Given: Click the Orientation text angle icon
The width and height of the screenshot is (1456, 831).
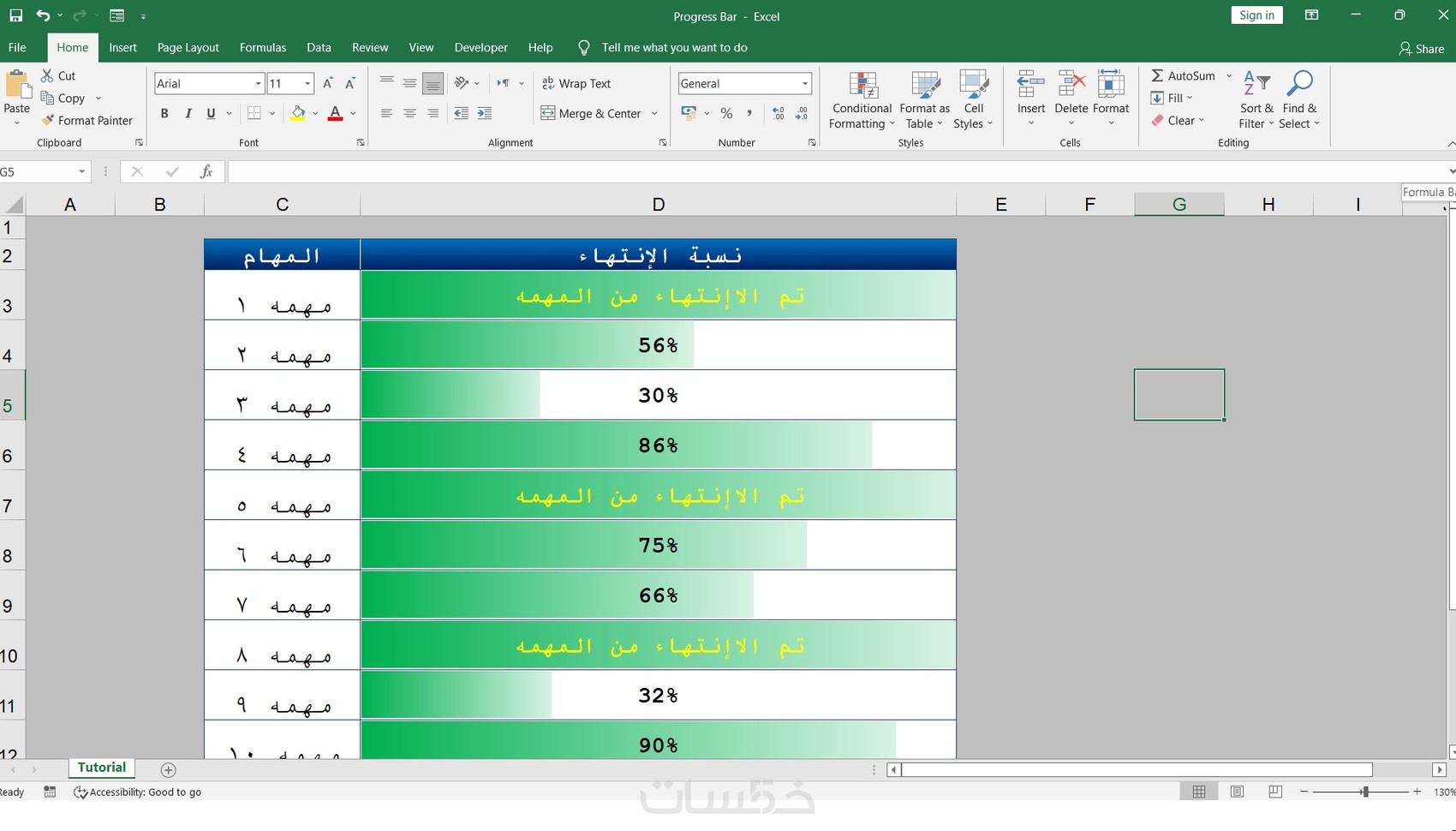Looking at the screenshot, I should [462, 83].
